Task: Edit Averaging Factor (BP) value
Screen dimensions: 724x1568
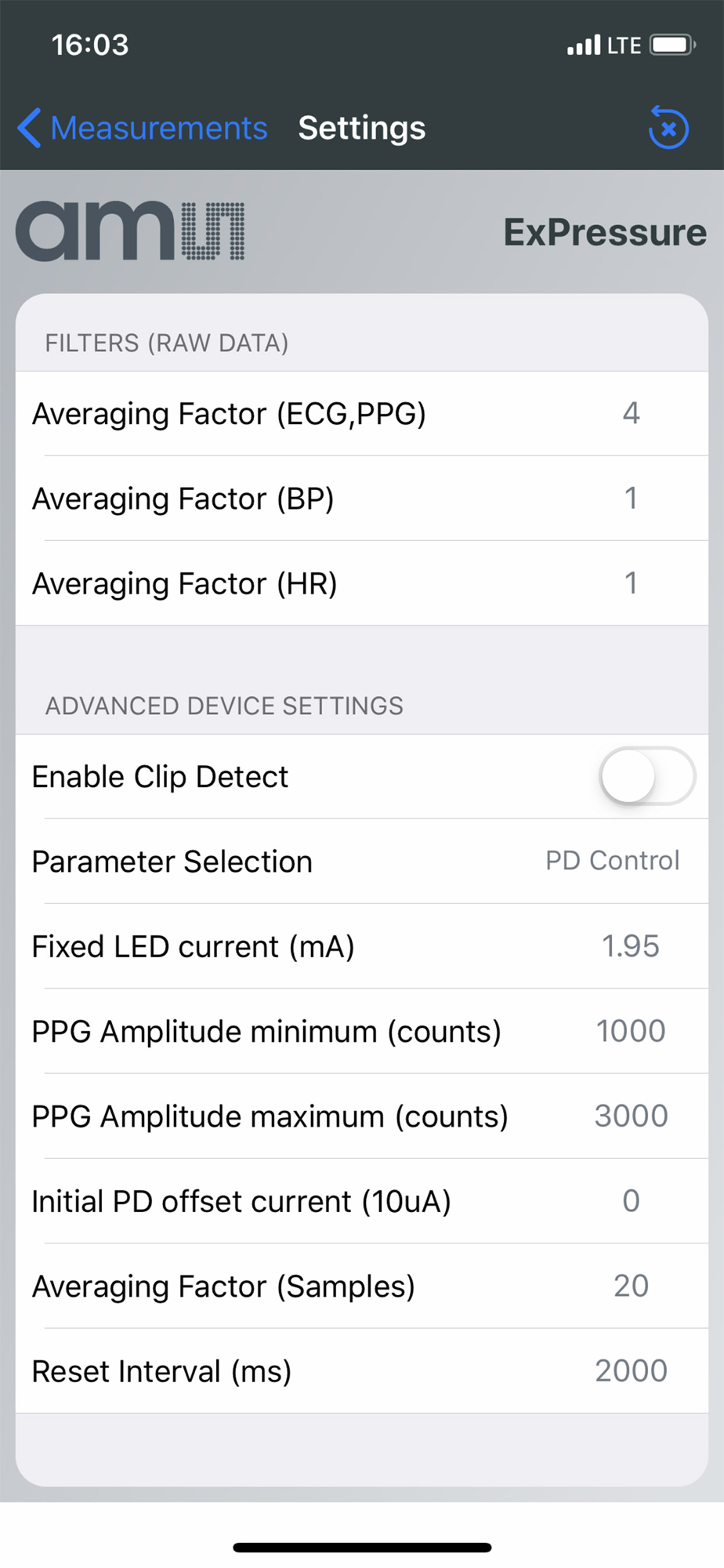Action: click(631, 498)
